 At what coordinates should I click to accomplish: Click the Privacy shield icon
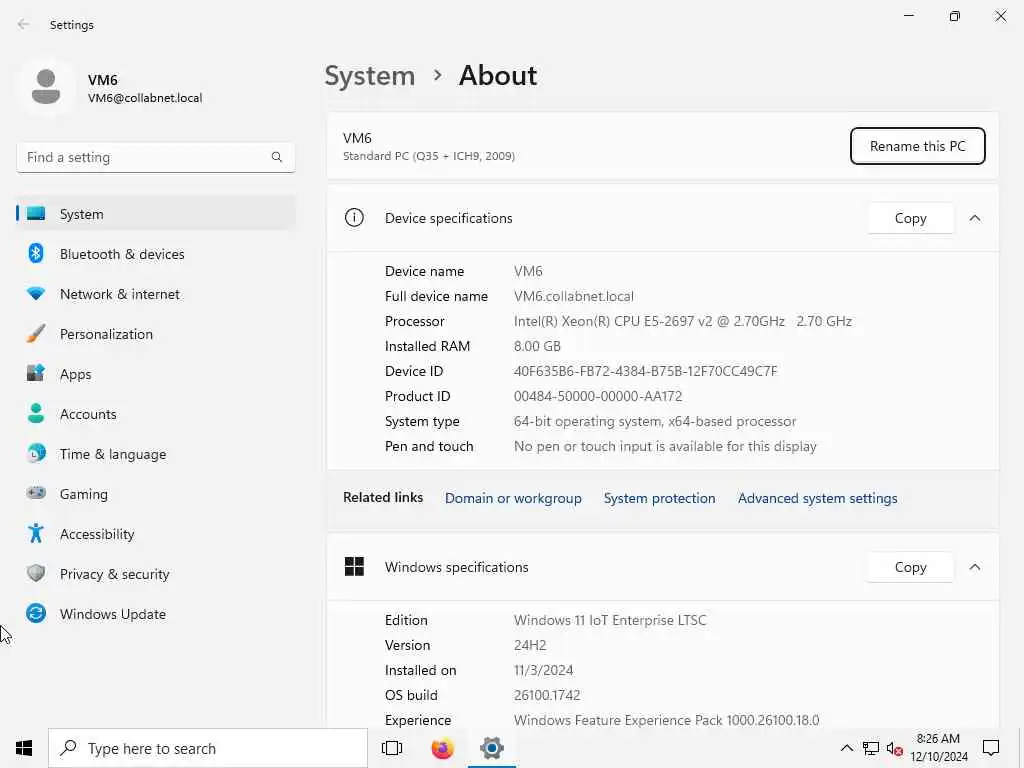[x=36, y=573]
